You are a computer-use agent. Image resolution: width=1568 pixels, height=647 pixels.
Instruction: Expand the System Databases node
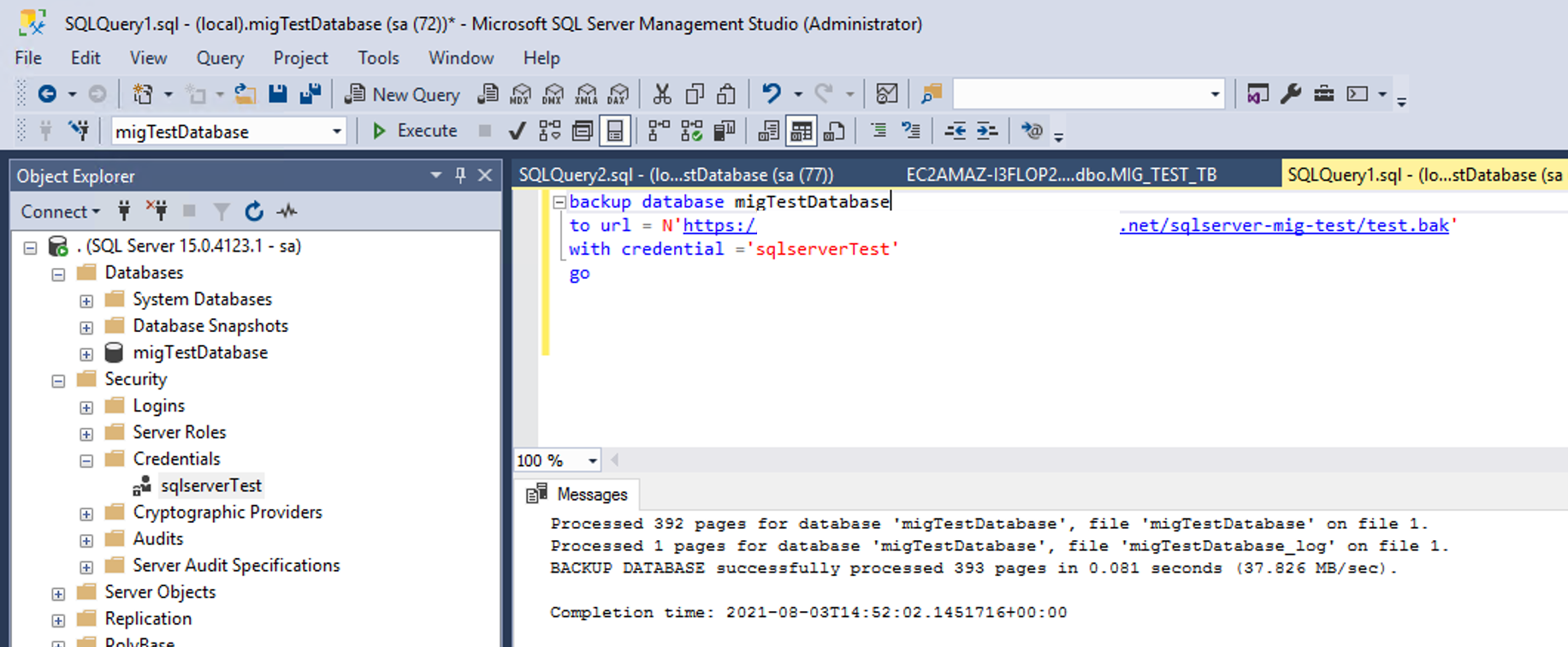[x=86, y=301]
